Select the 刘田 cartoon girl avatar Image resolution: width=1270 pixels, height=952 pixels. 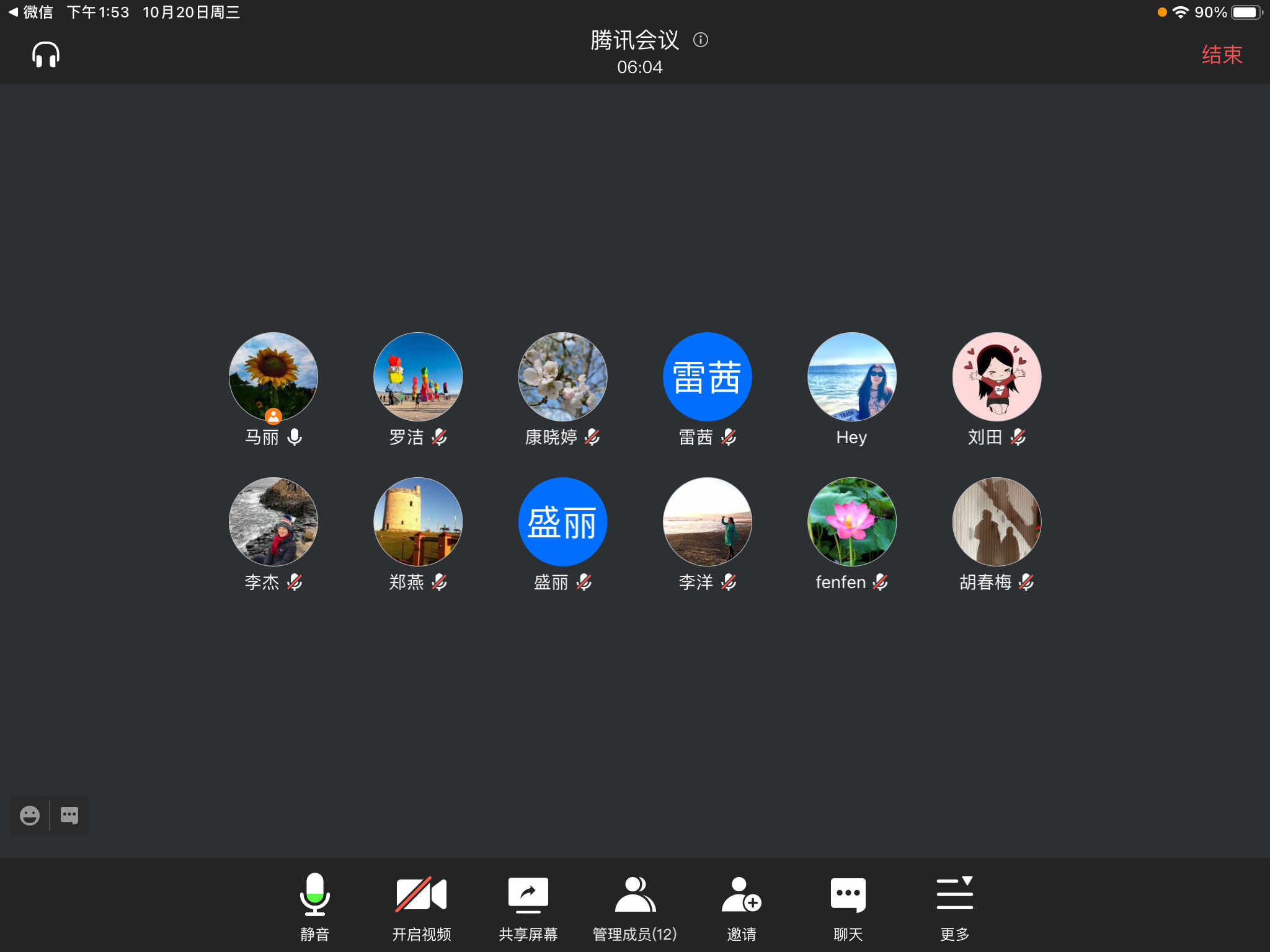click(x=997, y=377)
